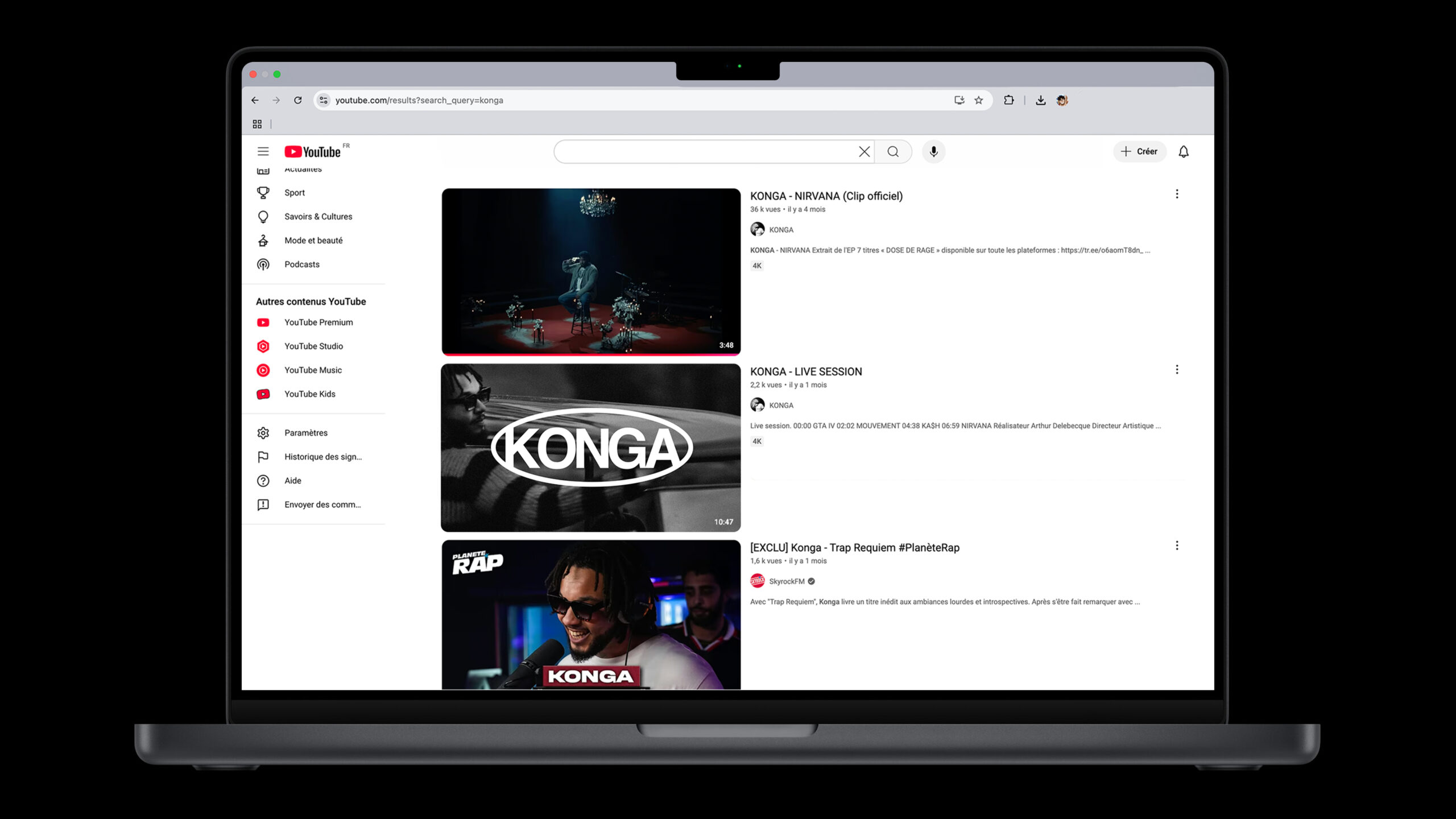Image resolution: width=1456 pixels, height=819 pixels.
Task: Go back with the browser back arrow
Action: tap(255, 100)
